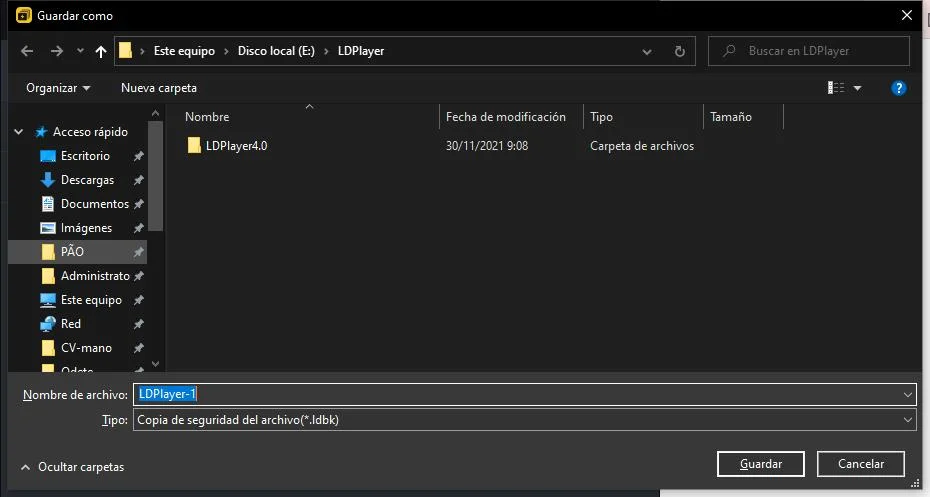Click the LDPlayer4.0 folder icon
Viewport: 930px width, 497px height.
click(x=194, y=145)
